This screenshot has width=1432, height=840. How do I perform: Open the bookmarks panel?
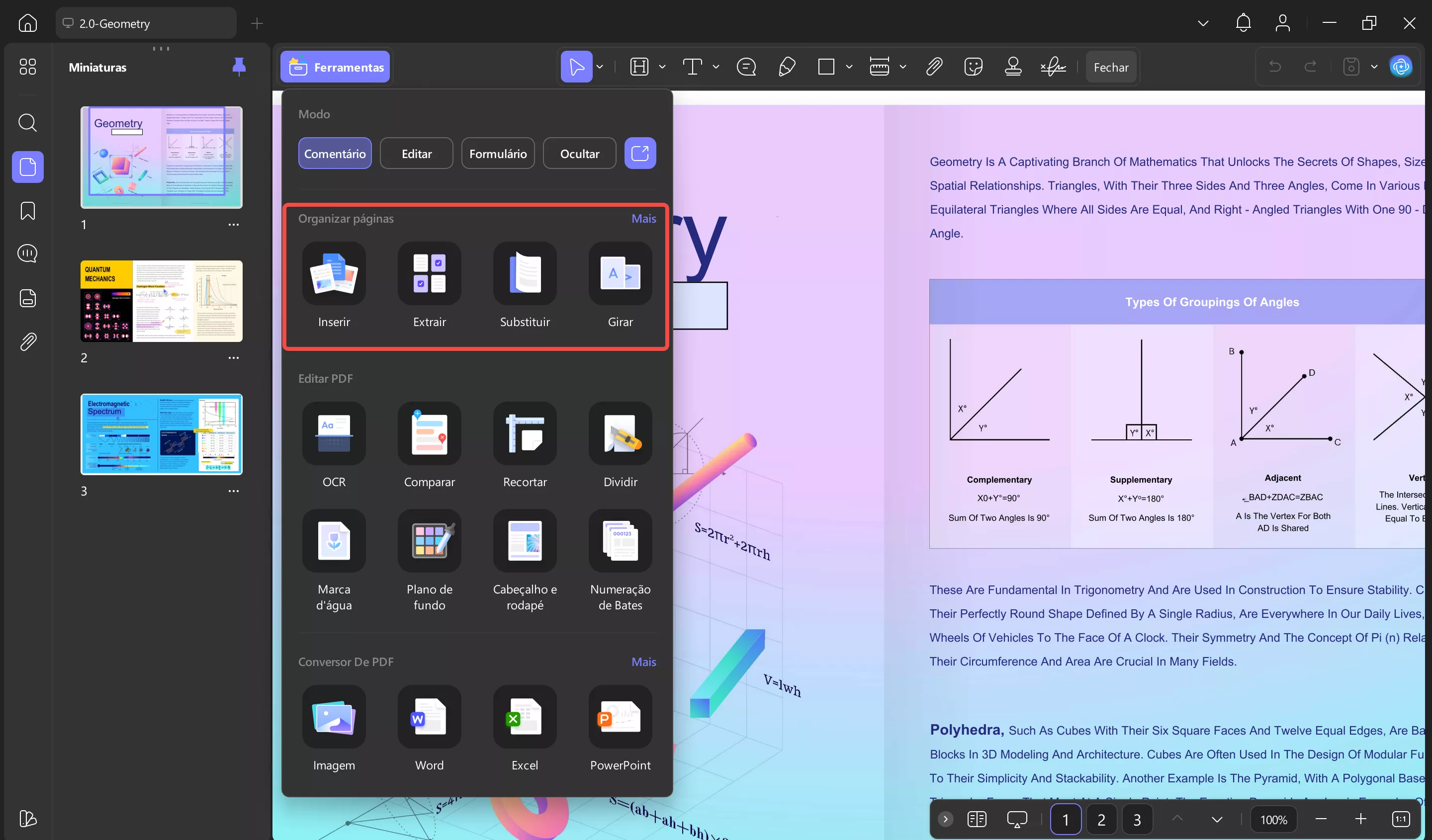click(x=27, y=211)
